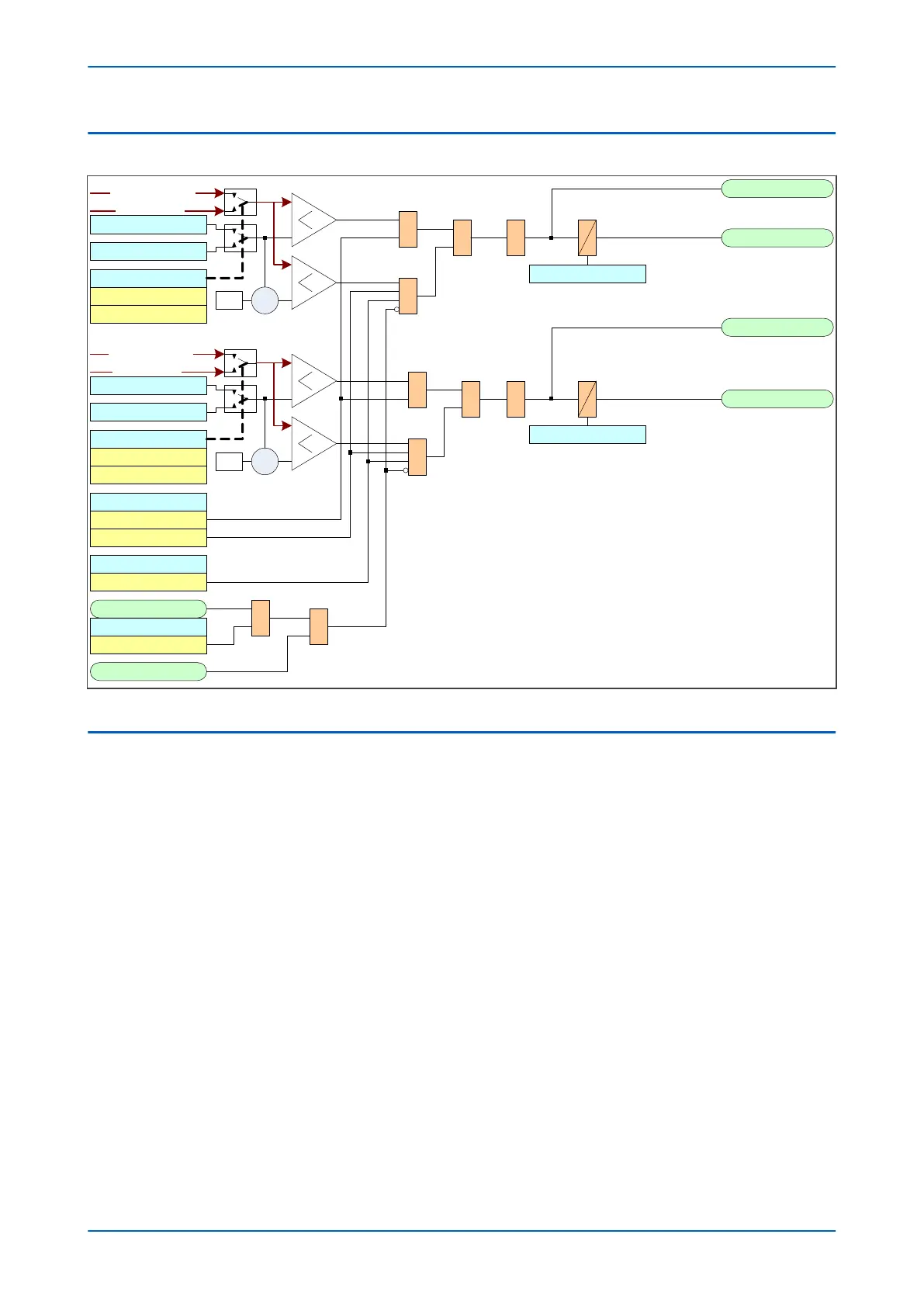Click the upper grey circle symbol
Screen dimensions: 924x1307
point(265,300)
